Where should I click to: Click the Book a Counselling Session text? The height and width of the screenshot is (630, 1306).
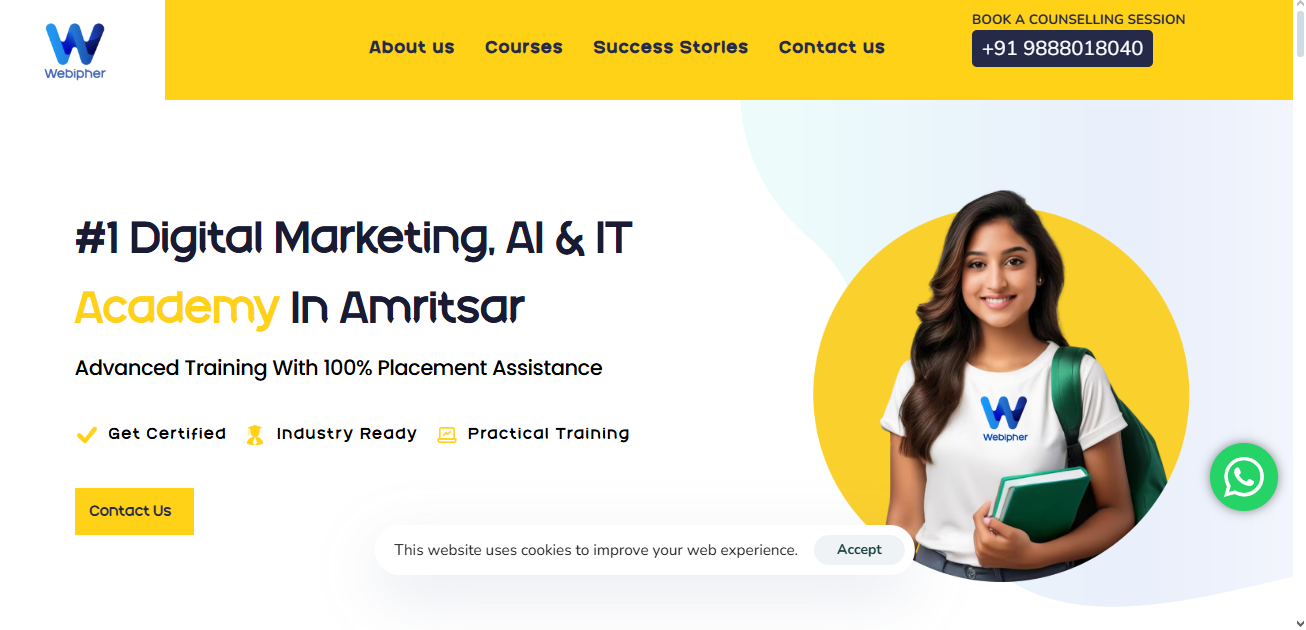(x=1078, y=19)
